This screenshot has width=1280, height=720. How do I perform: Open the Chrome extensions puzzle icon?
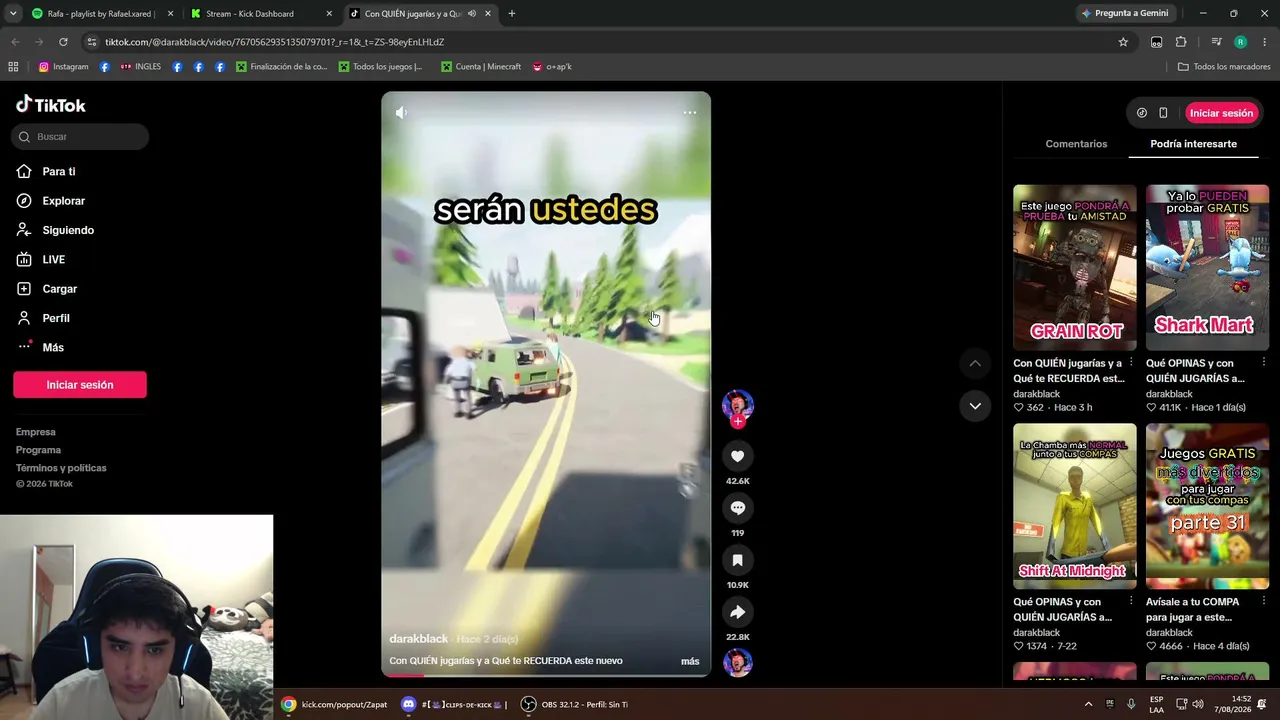(1181, 42)
